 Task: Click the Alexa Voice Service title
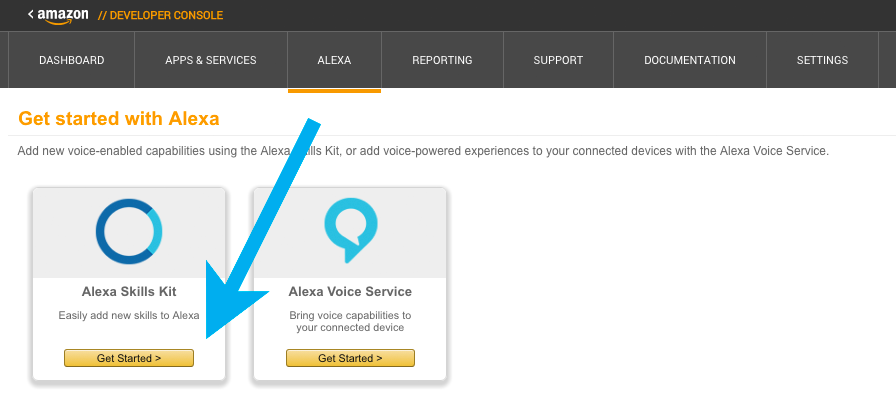(350, 292)
